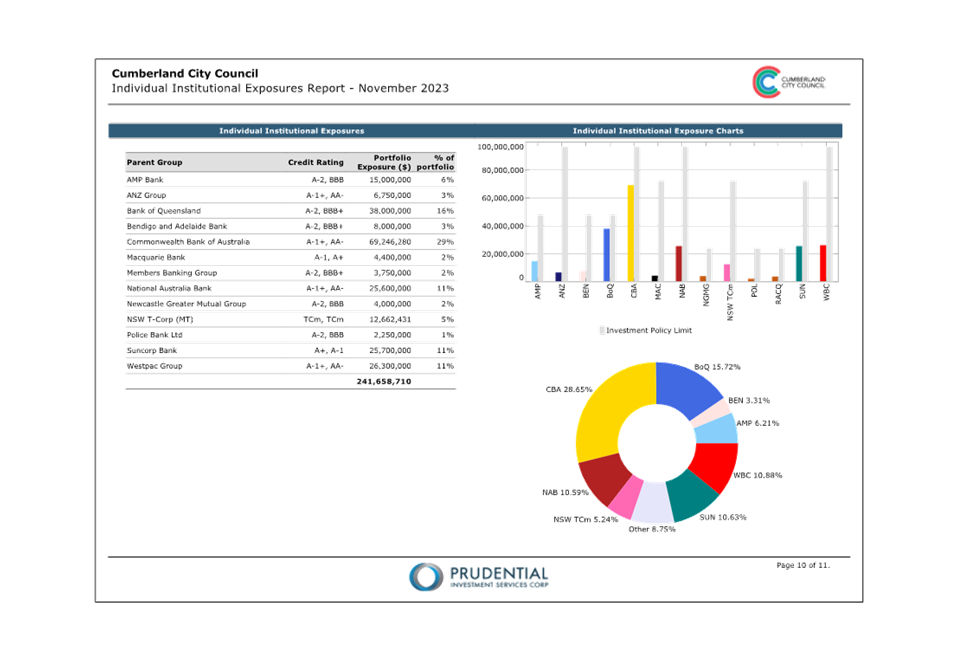
Task: Click the Portfolio Exposure ($) column header
Action: [384, 162]
